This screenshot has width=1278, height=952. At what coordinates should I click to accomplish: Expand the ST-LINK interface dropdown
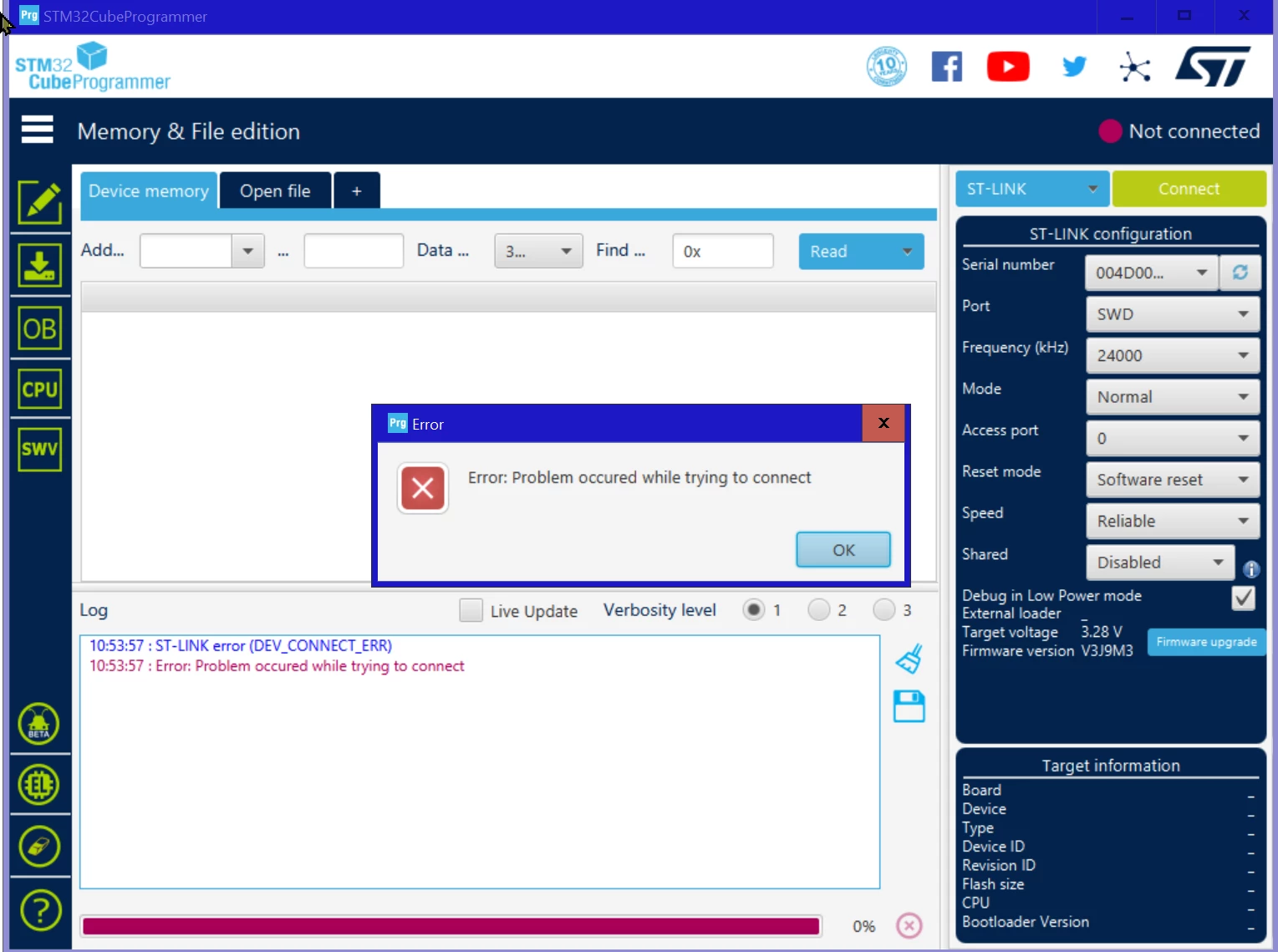[1032, 189]
